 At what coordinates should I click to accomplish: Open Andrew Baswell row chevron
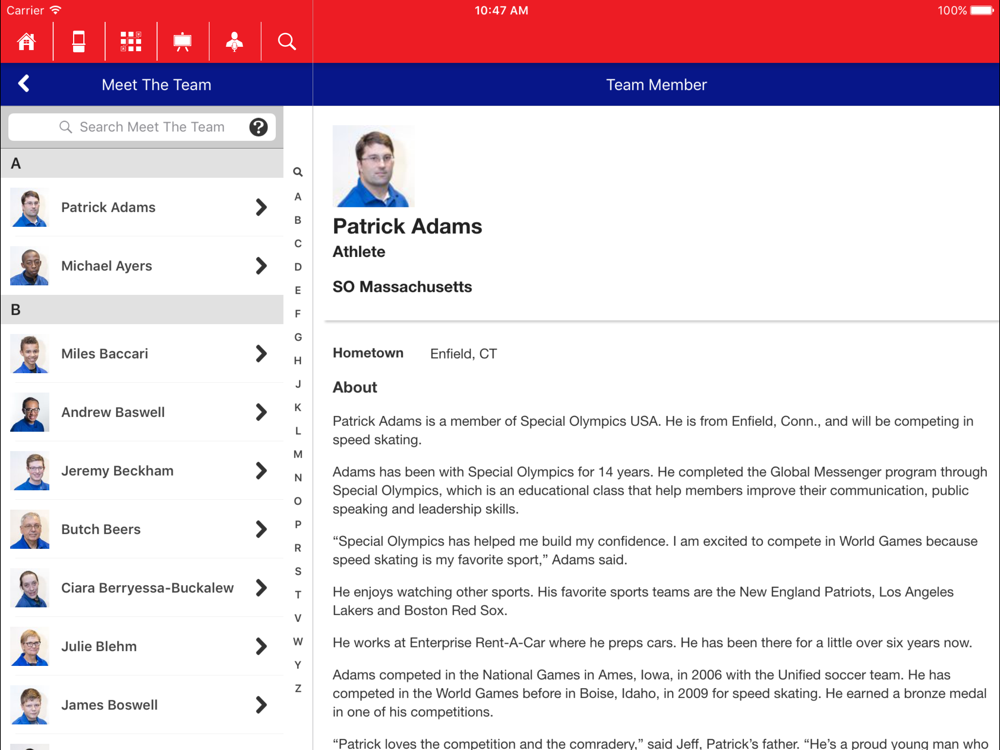point(261,413)
